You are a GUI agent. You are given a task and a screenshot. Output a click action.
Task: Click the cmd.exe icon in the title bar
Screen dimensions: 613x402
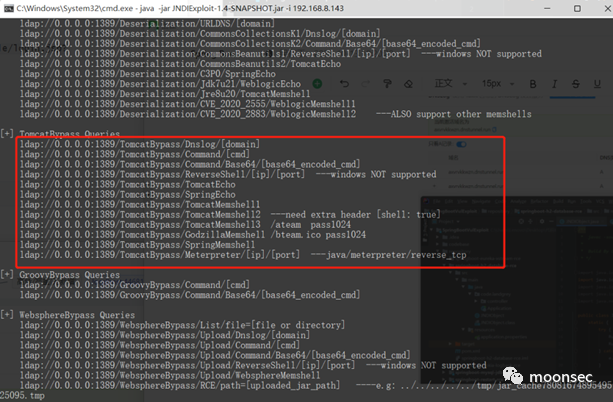(9, 8)
